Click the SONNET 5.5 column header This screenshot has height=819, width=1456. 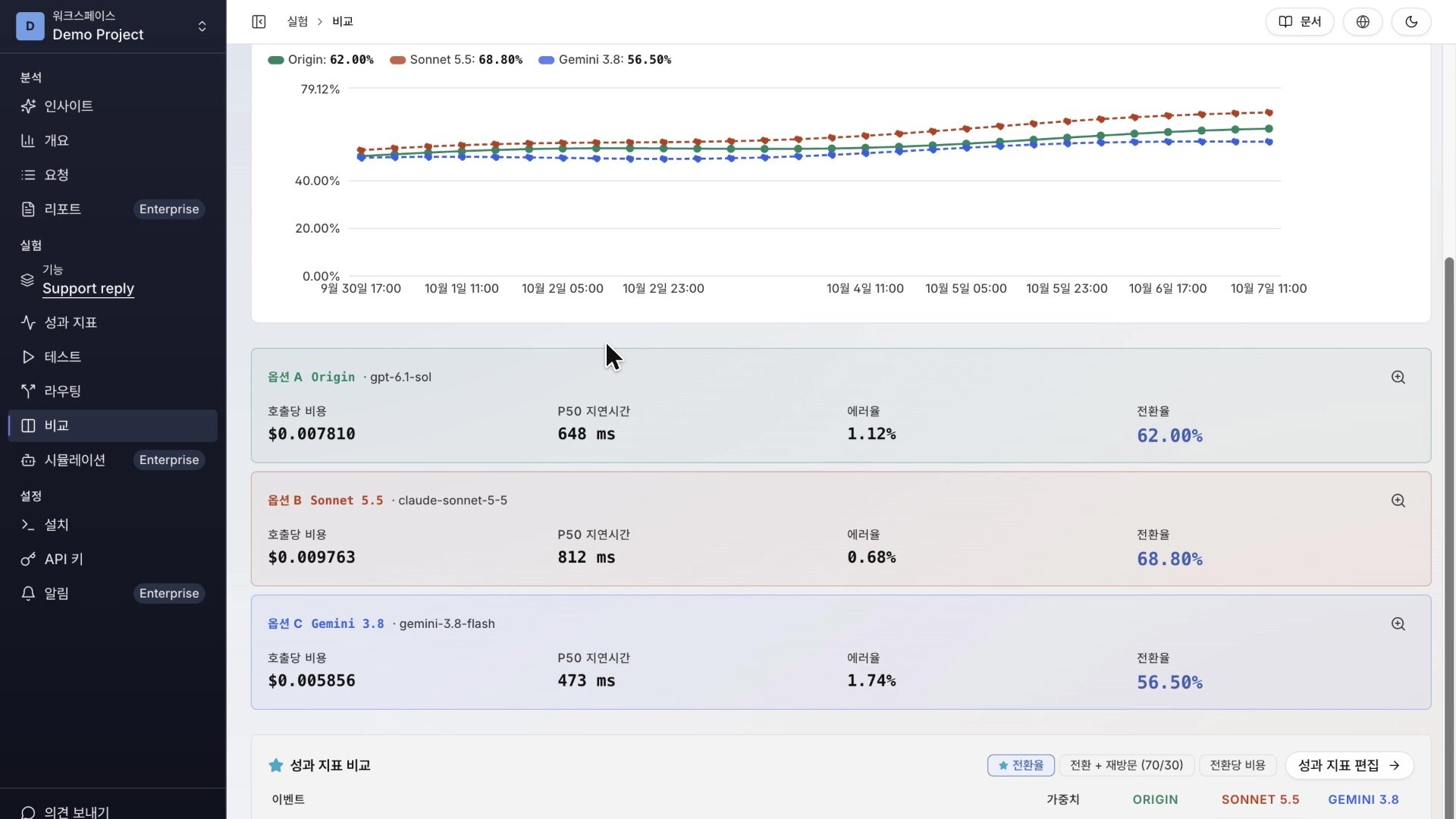coord(1260,799)
